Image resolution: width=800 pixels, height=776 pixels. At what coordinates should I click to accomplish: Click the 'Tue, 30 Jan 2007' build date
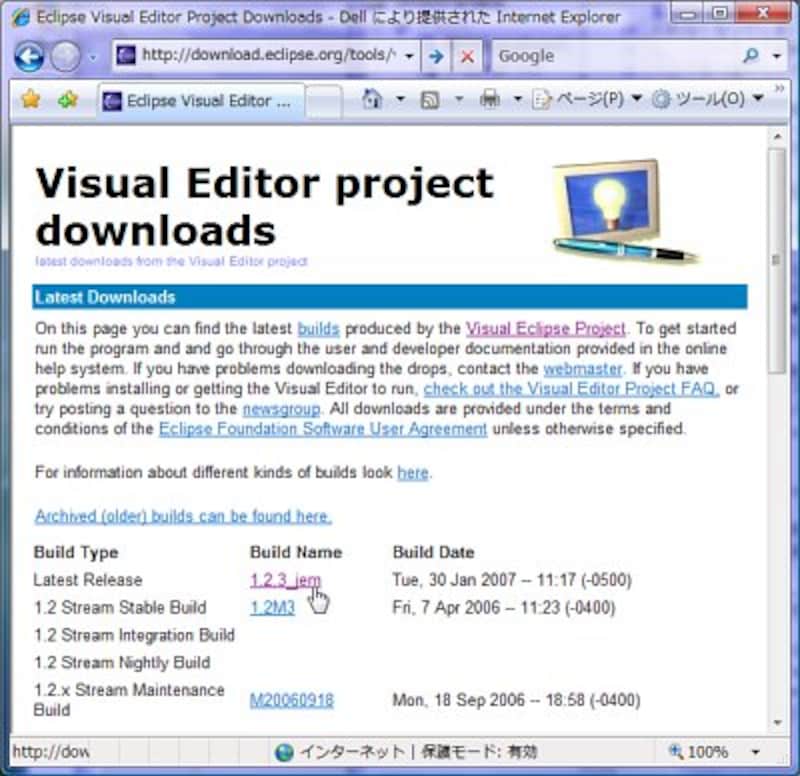[512, 580]
